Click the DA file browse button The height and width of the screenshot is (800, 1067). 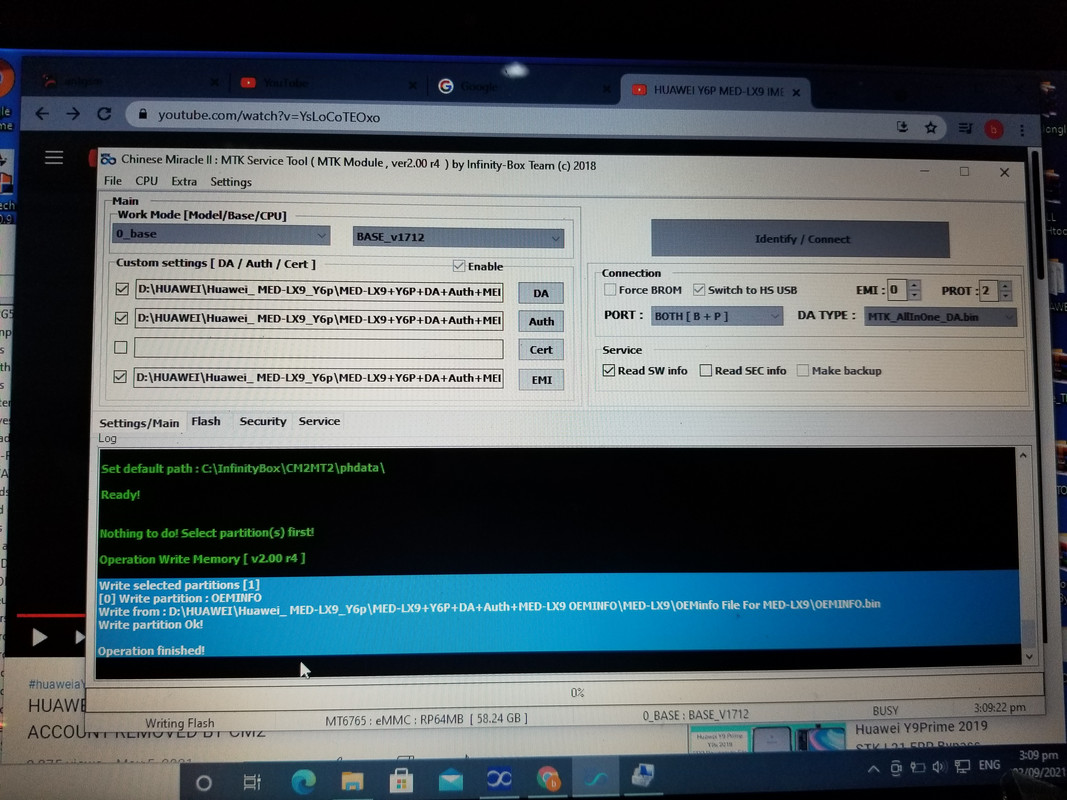click(x=541, y=293)
